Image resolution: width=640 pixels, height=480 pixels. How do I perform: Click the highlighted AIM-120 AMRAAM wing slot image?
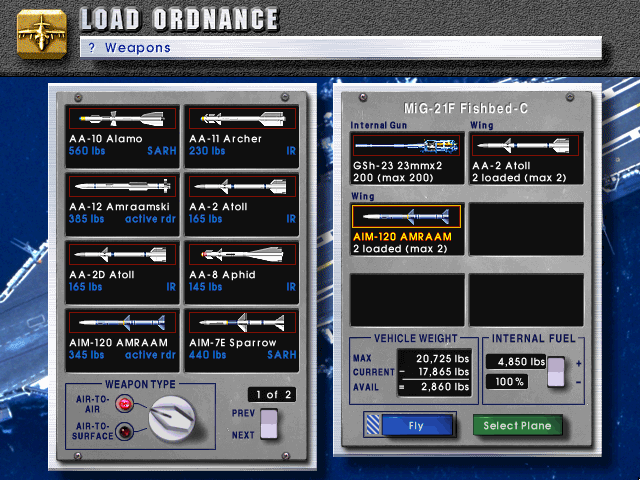(407, 216)
